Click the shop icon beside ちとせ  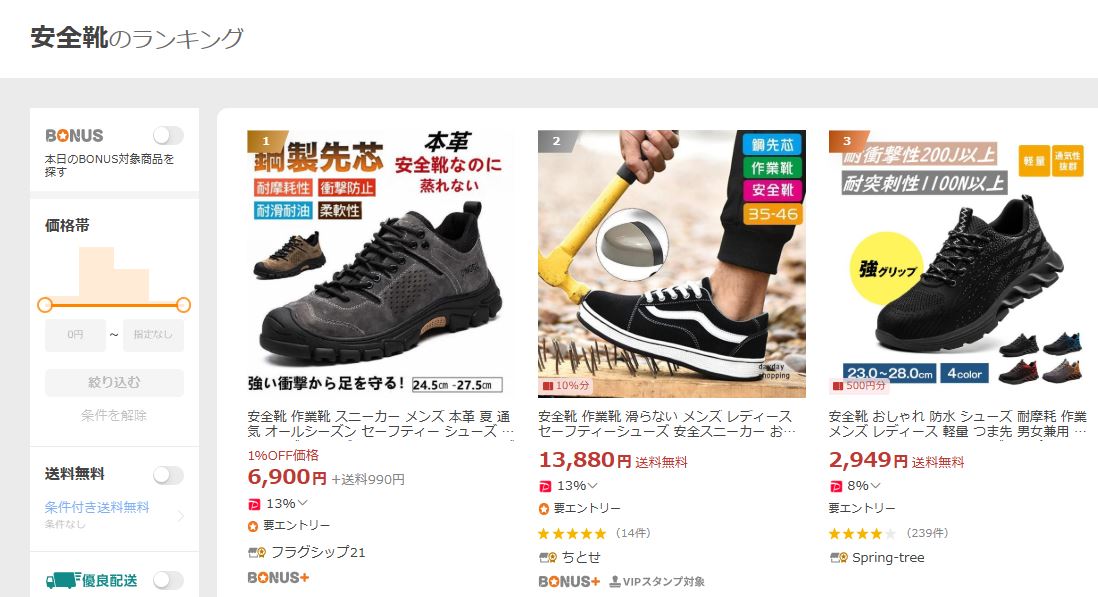[547, 558]
